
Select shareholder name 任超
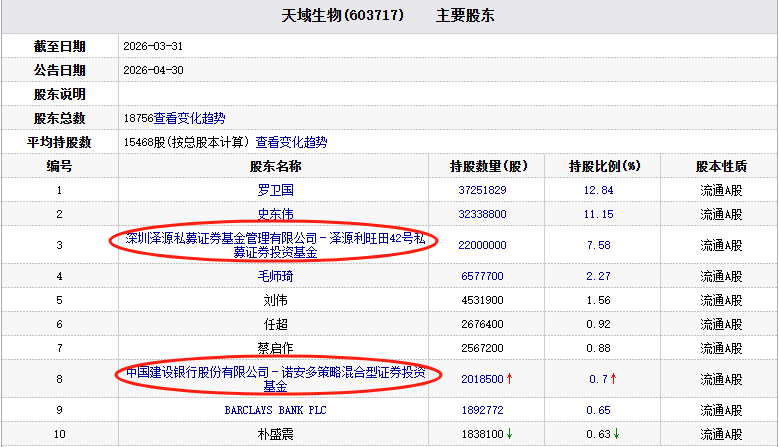pyautogui.click(x=275, y=324)
